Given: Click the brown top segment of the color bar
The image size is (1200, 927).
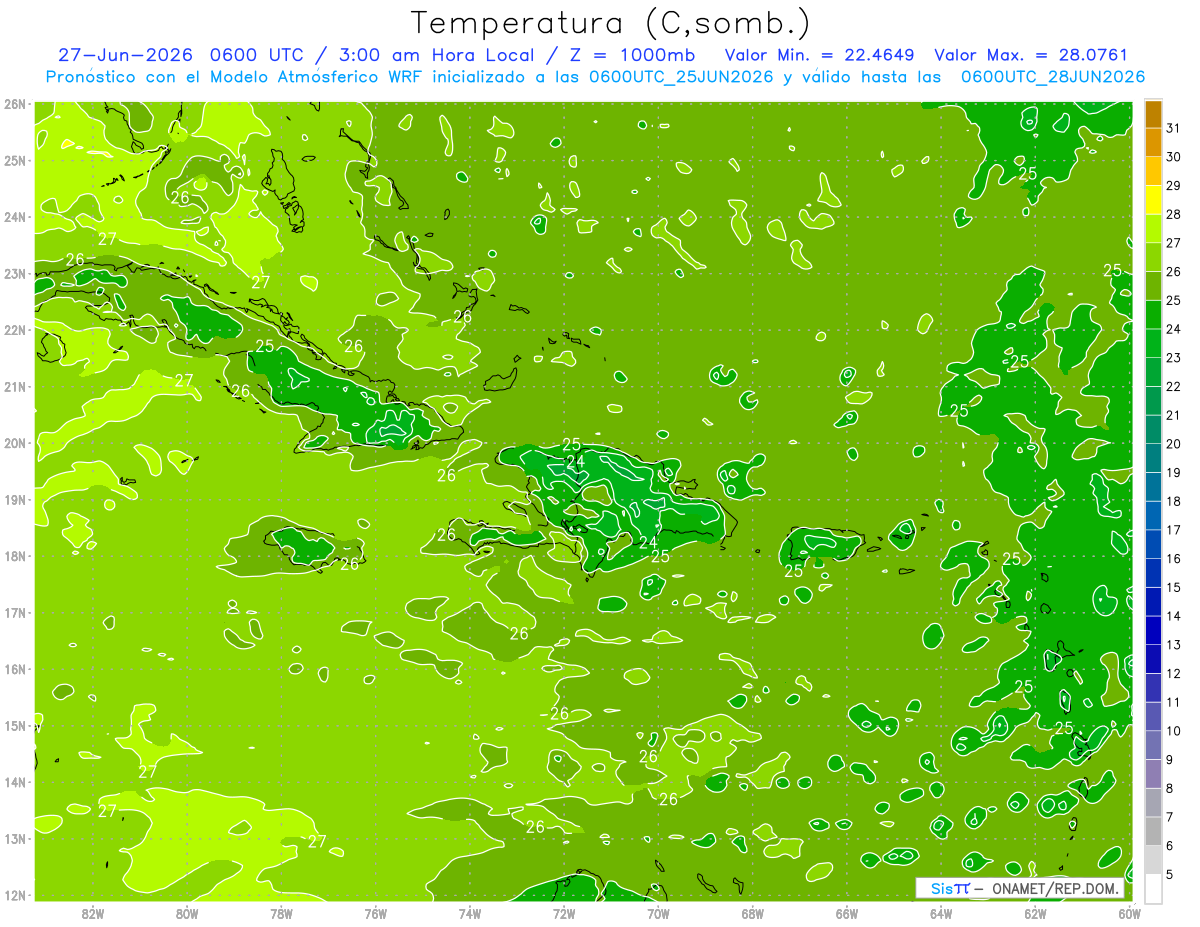Looking at the screenshot, I should coord(1153,114).
